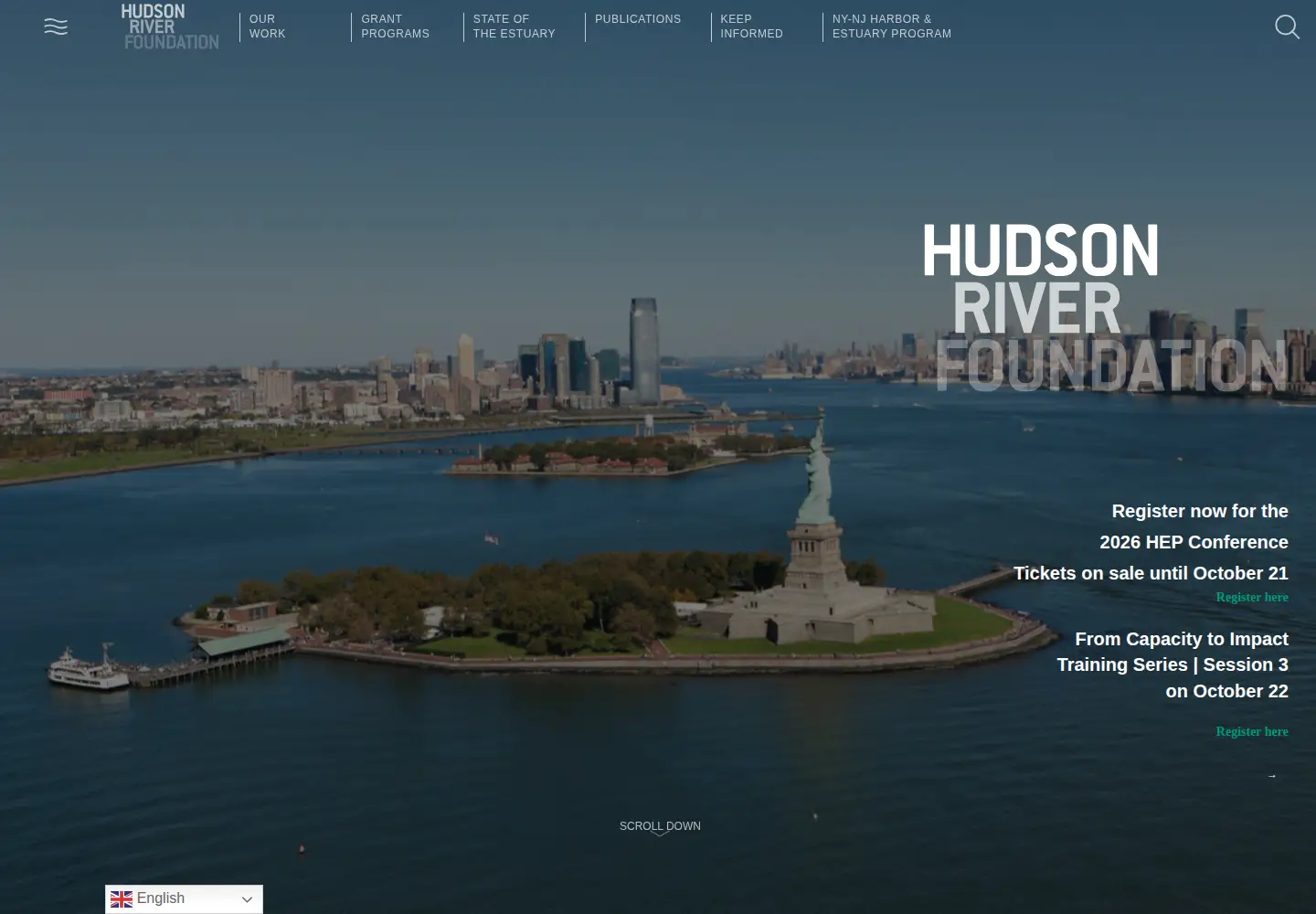Click "From Capacity to Impact" heading
Image resolution: width=1316 pixels, height=914 pixels.
coord(1182,639)
